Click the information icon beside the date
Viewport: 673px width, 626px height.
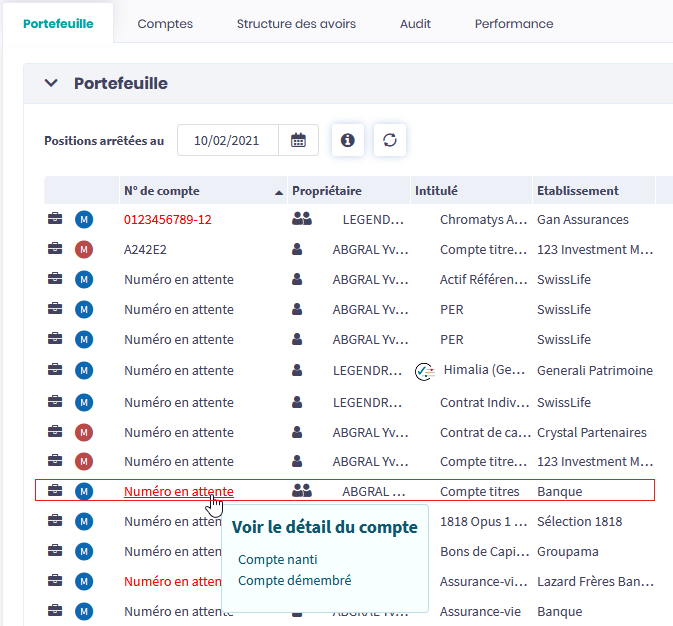tap(348, 141)
